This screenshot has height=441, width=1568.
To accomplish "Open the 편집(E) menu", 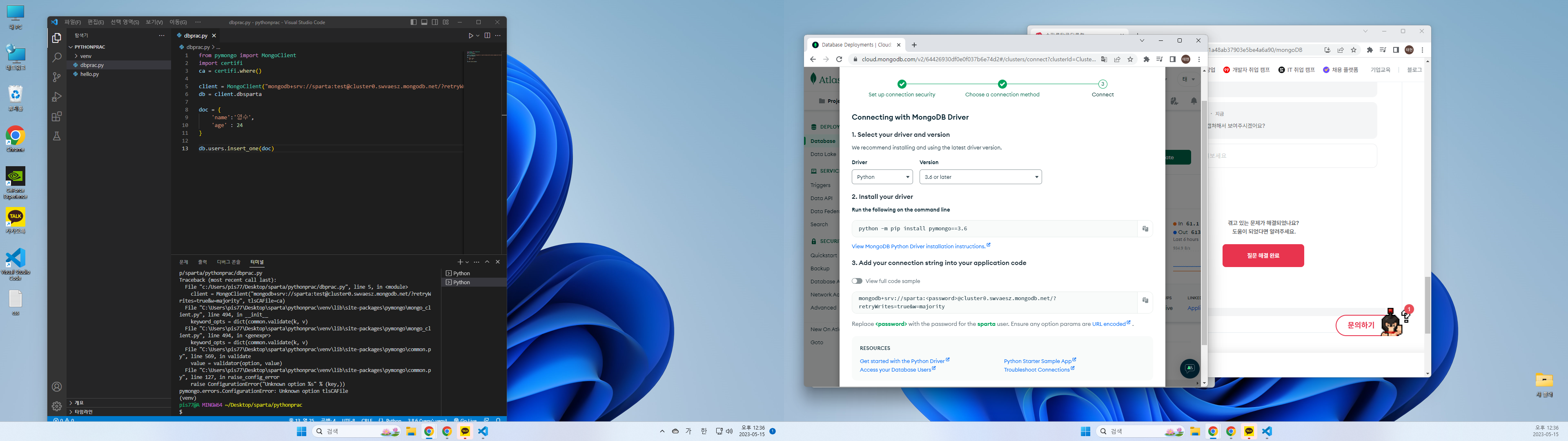I will [x=96, y=22].
